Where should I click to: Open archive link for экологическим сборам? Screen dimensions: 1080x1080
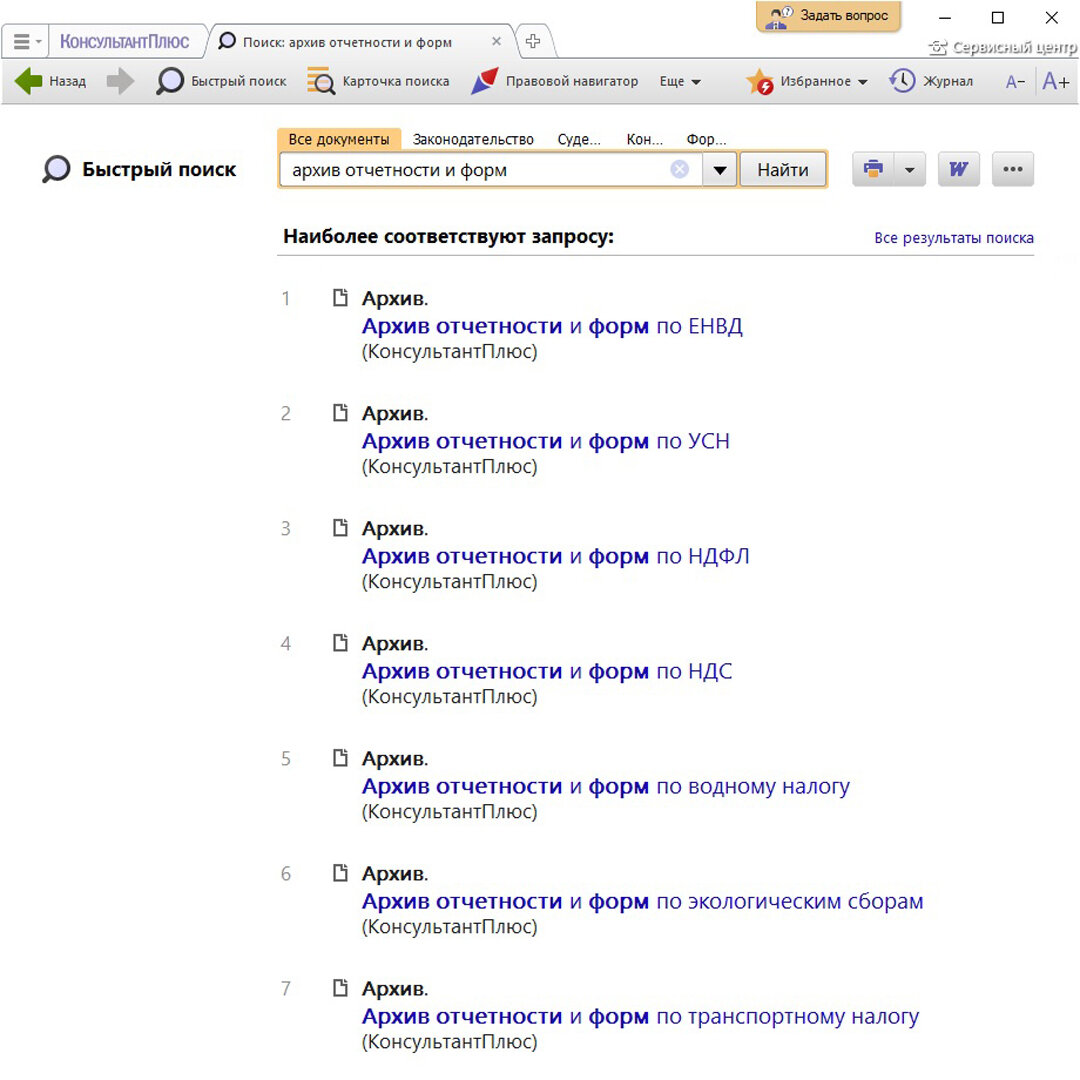pyautogui.click(x=642, y=901)
